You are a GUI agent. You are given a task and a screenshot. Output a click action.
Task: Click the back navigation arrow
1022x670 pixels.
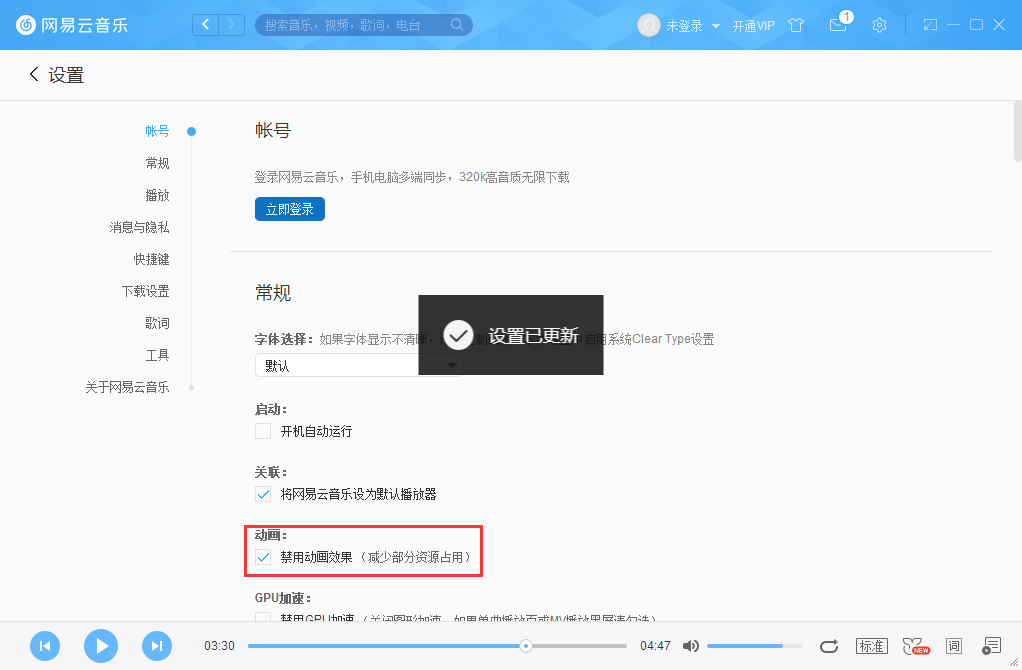tap(31, 74)
